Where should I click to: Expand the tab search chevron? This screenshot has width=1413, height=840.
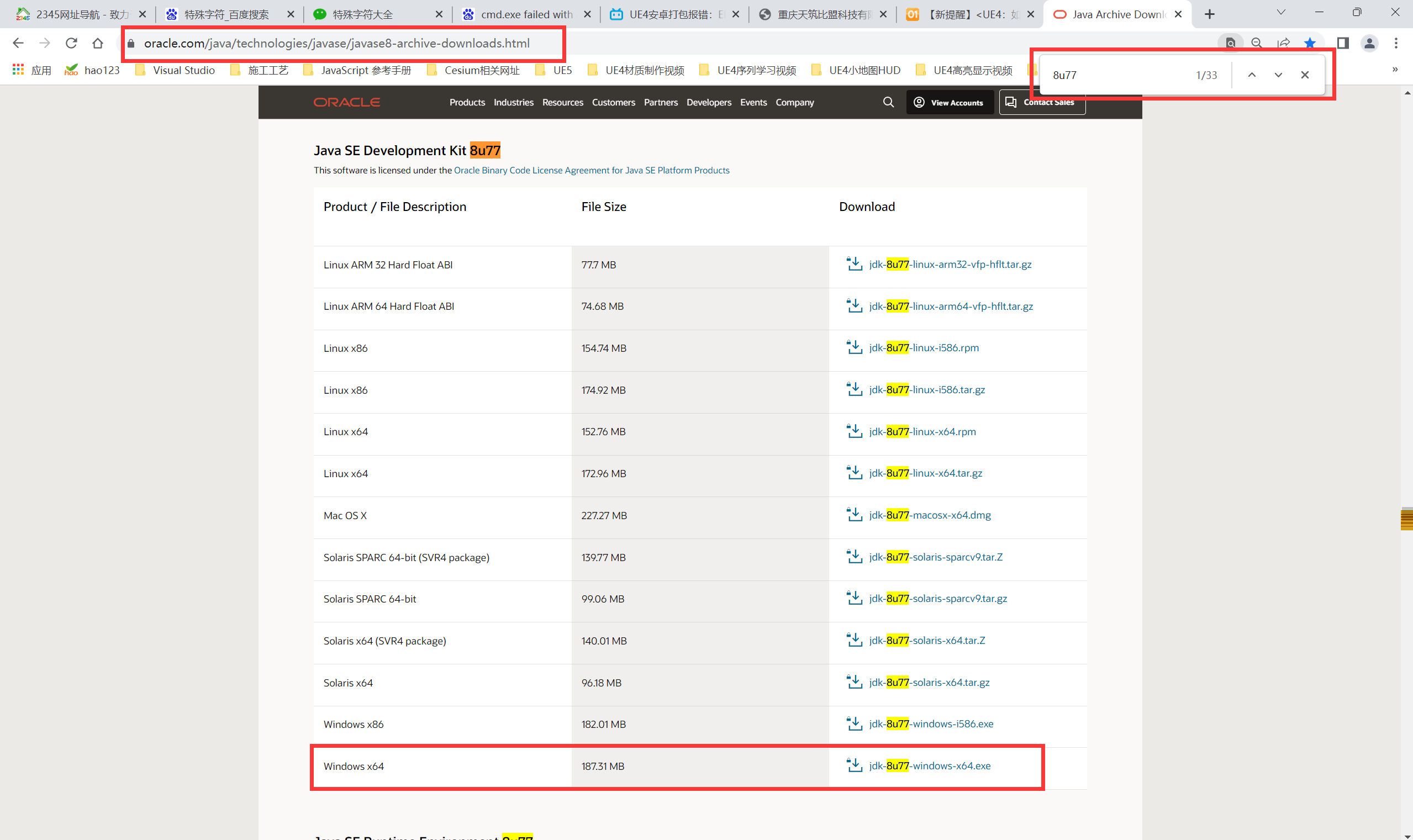pos(1281,13)
